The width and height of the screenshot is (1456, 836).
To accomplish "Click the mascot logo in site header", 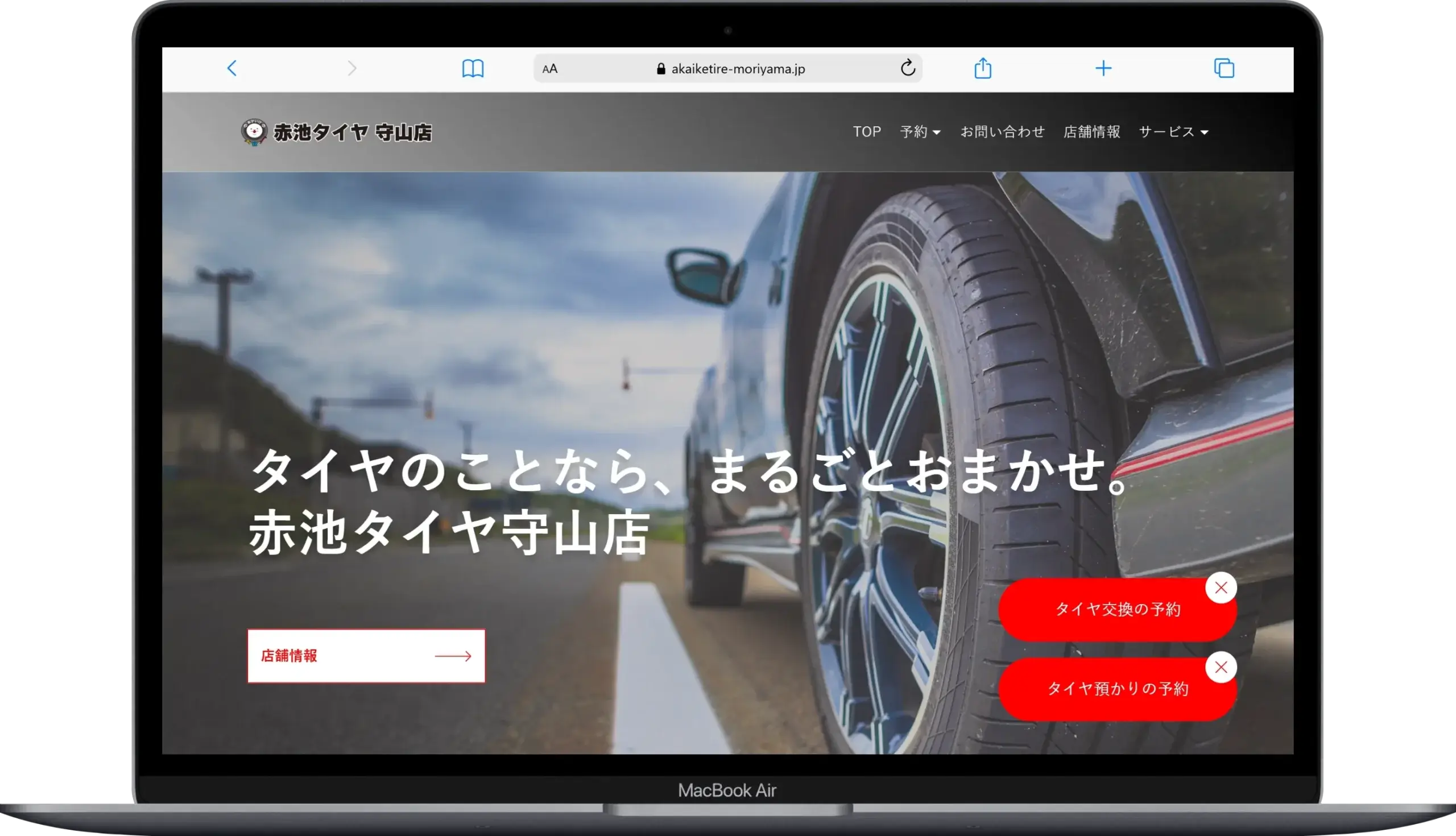I will coord(253,132).
